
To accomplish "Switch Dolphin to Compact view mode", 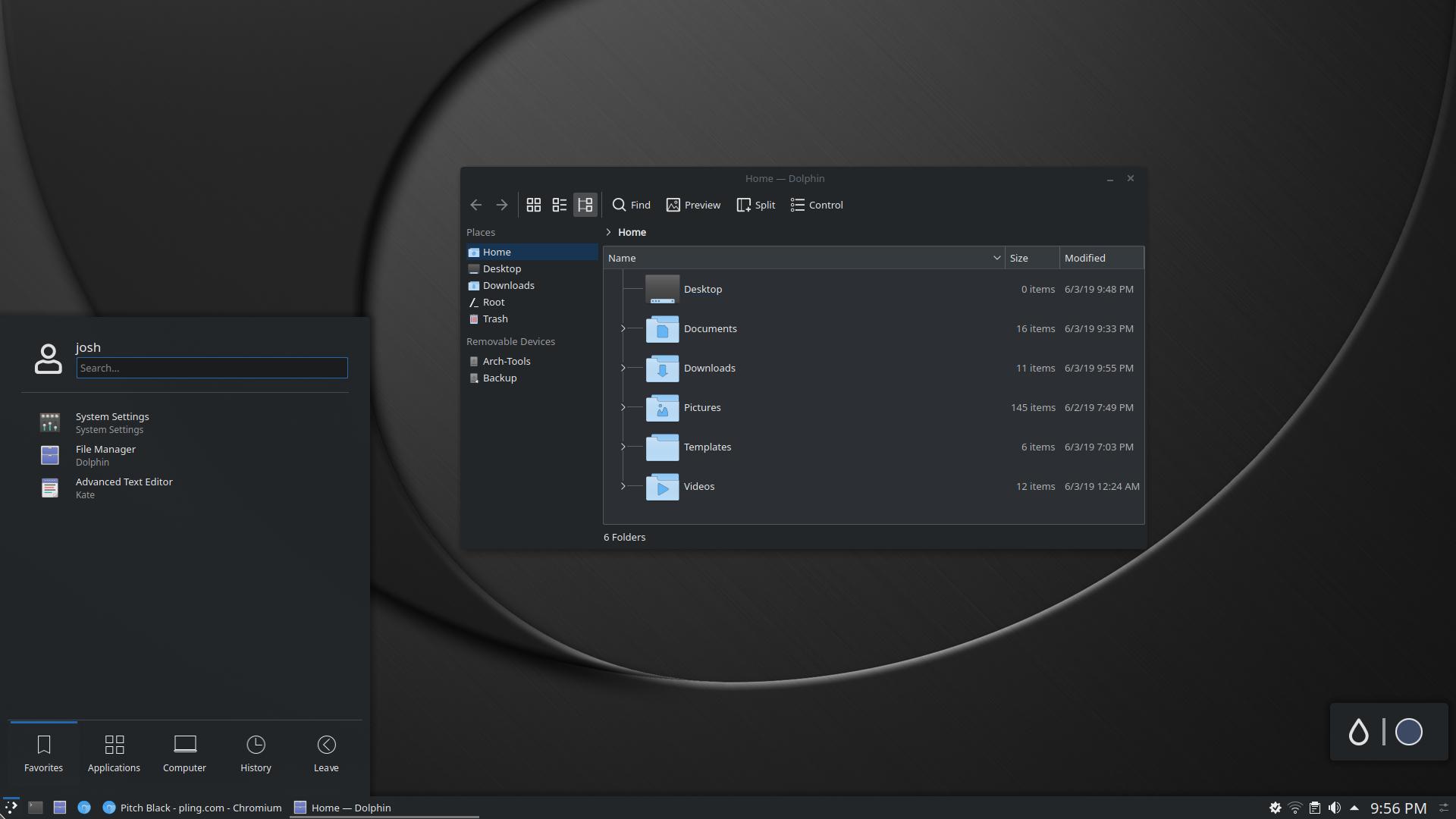I will pyautogui.click(x=560, y=205).
